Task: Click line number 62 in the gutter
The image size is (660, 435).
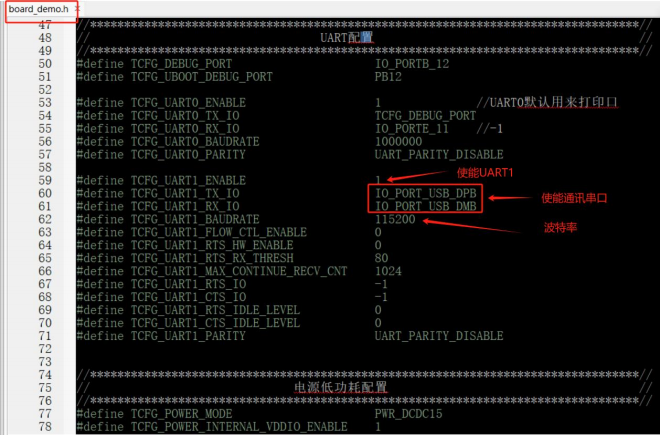Action: (45, 219)
